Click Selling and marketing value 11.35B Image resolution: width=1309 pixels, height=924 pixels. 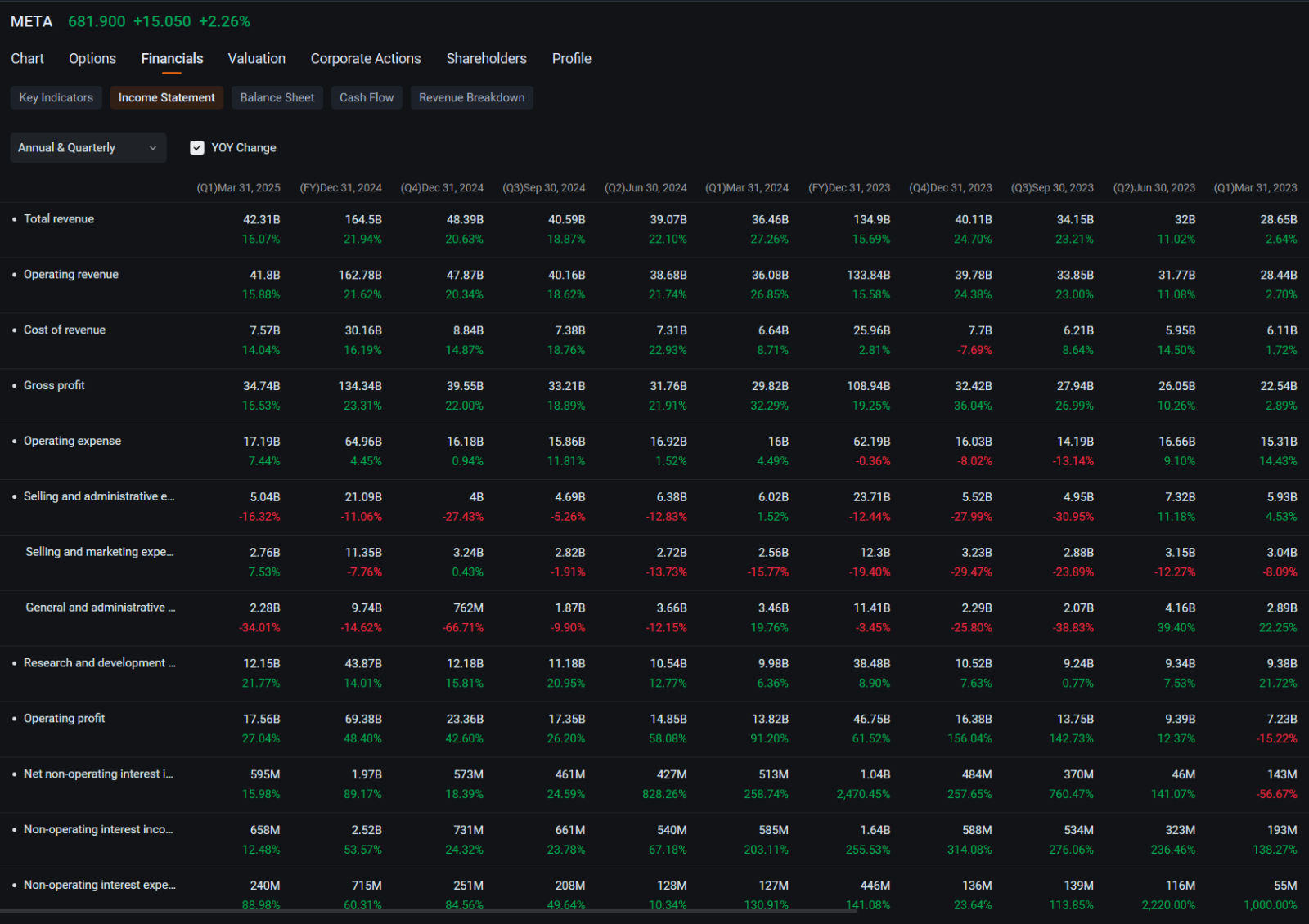[x=363, y=553]
